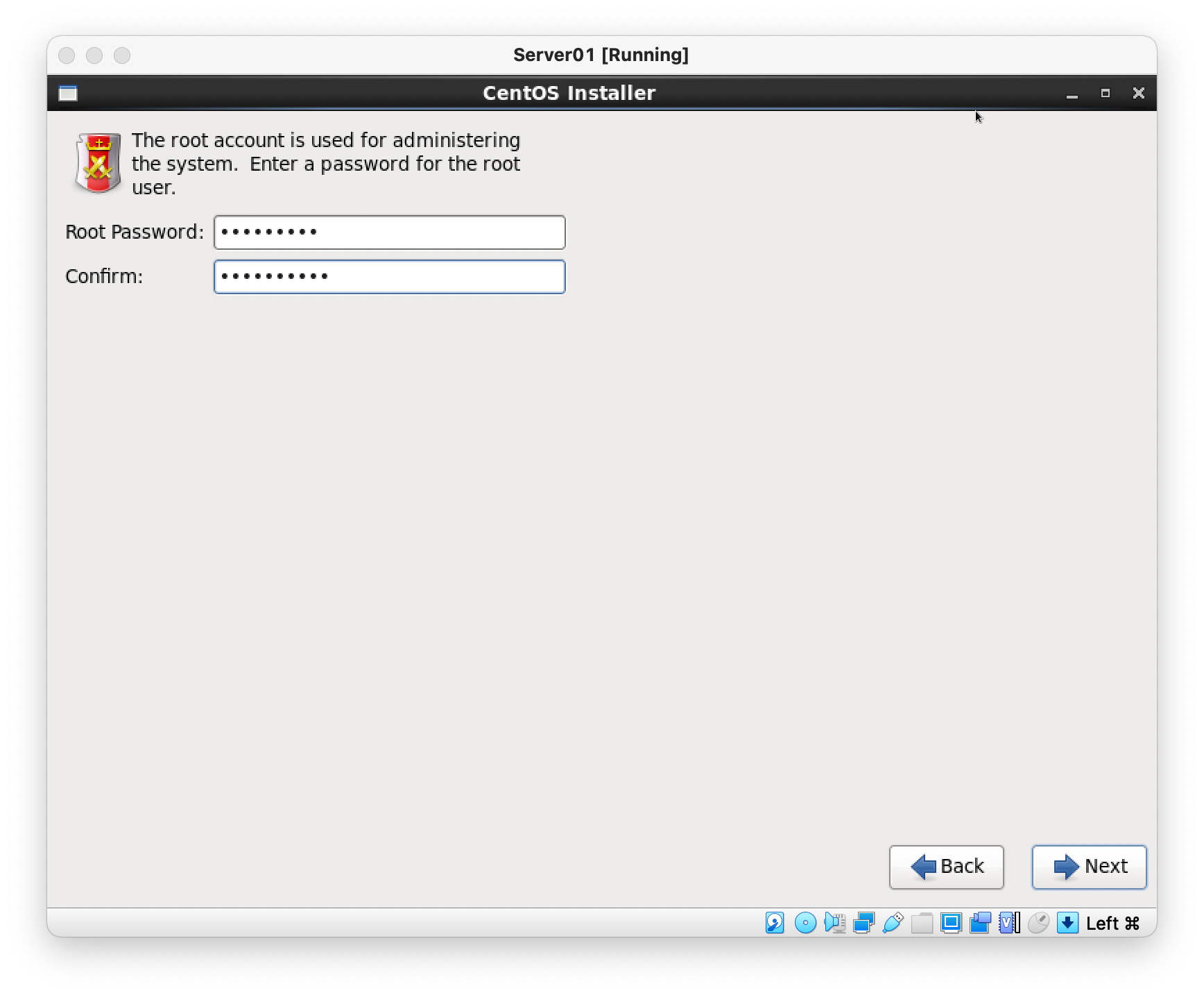Click the 'Server01 [Running]' window title
1204x995 pixels.
coord(601,55)
